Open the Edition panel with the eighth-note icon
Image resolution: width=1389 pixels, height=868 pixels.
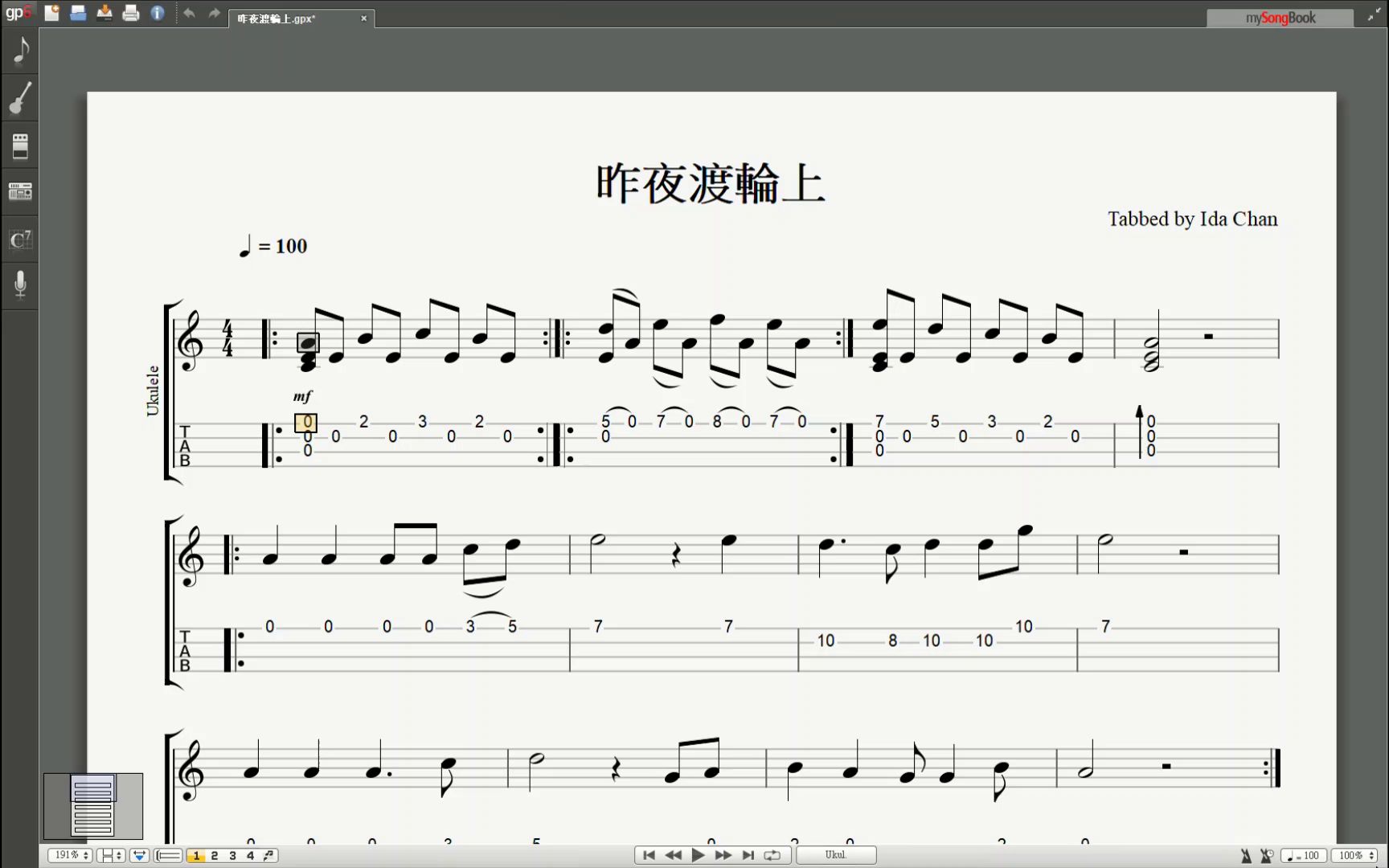[x=20, y=51]
